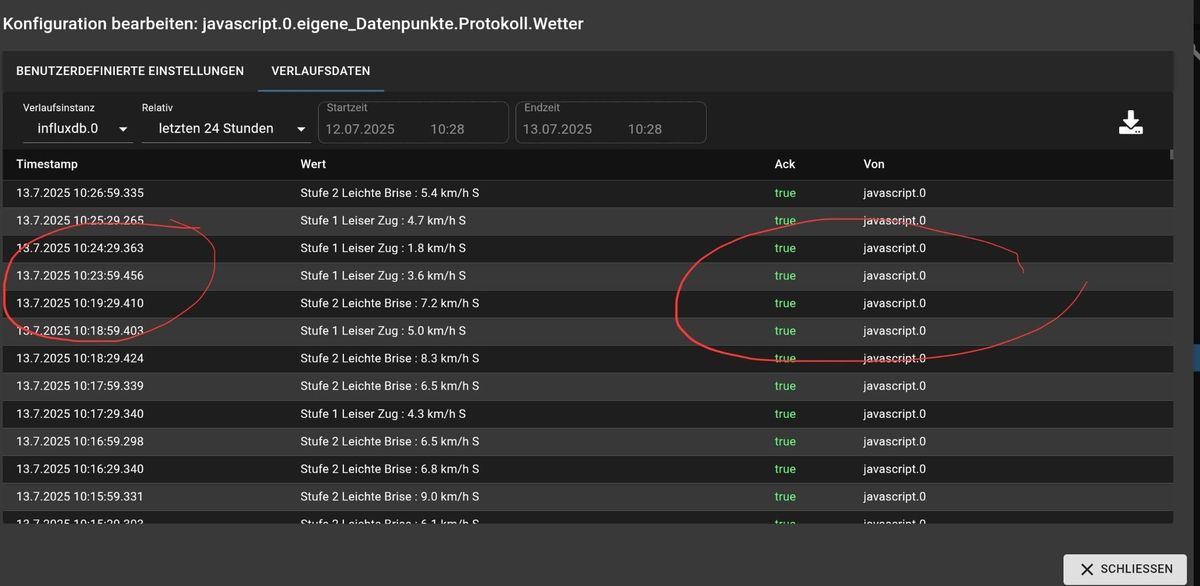Image resolution: width=1200 pixels, height=586 pixels.
Task: Open the Verlaufsinstanz influxdb.0 dropdown
Action: [x=78, y=129]
